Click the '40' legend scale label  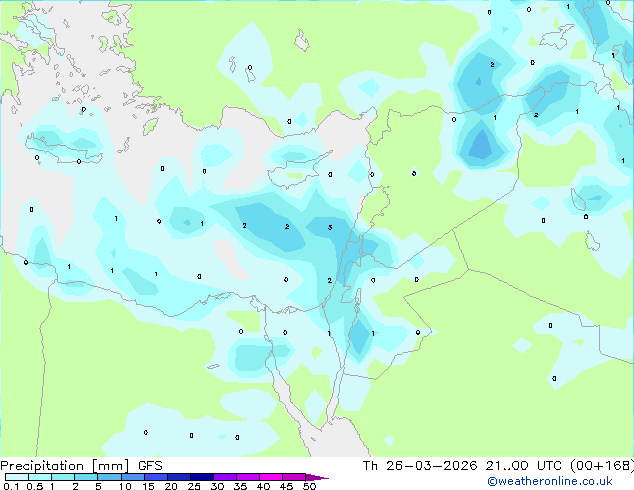pos(263,486)
